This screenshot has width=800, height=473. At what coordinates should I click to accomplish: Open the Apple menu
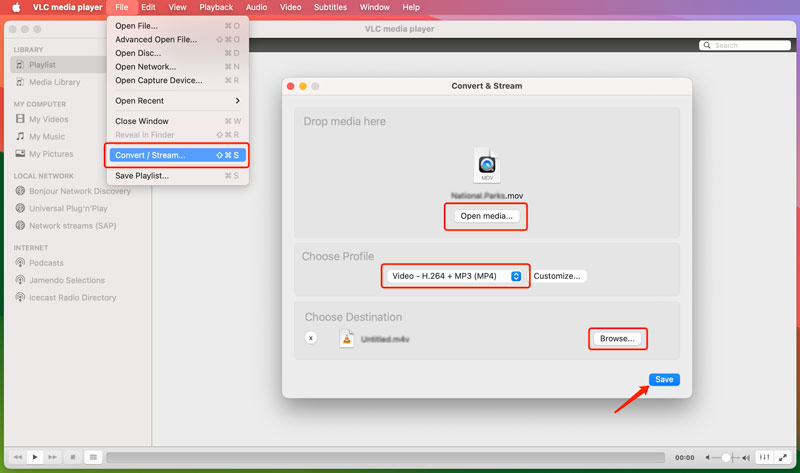tap(16, 7)
